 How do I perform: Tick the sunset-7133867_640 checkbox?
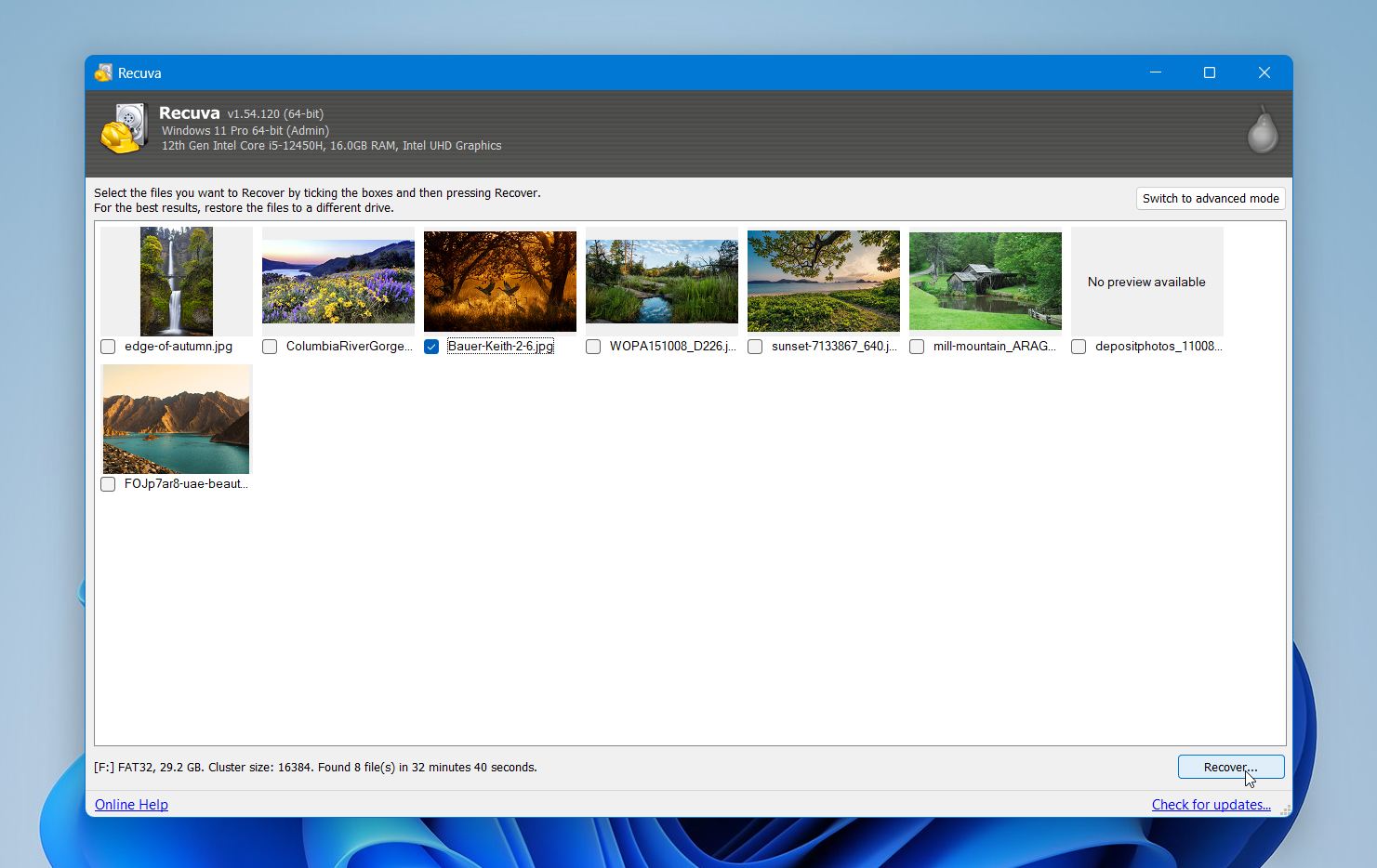[x=755, y=347]
